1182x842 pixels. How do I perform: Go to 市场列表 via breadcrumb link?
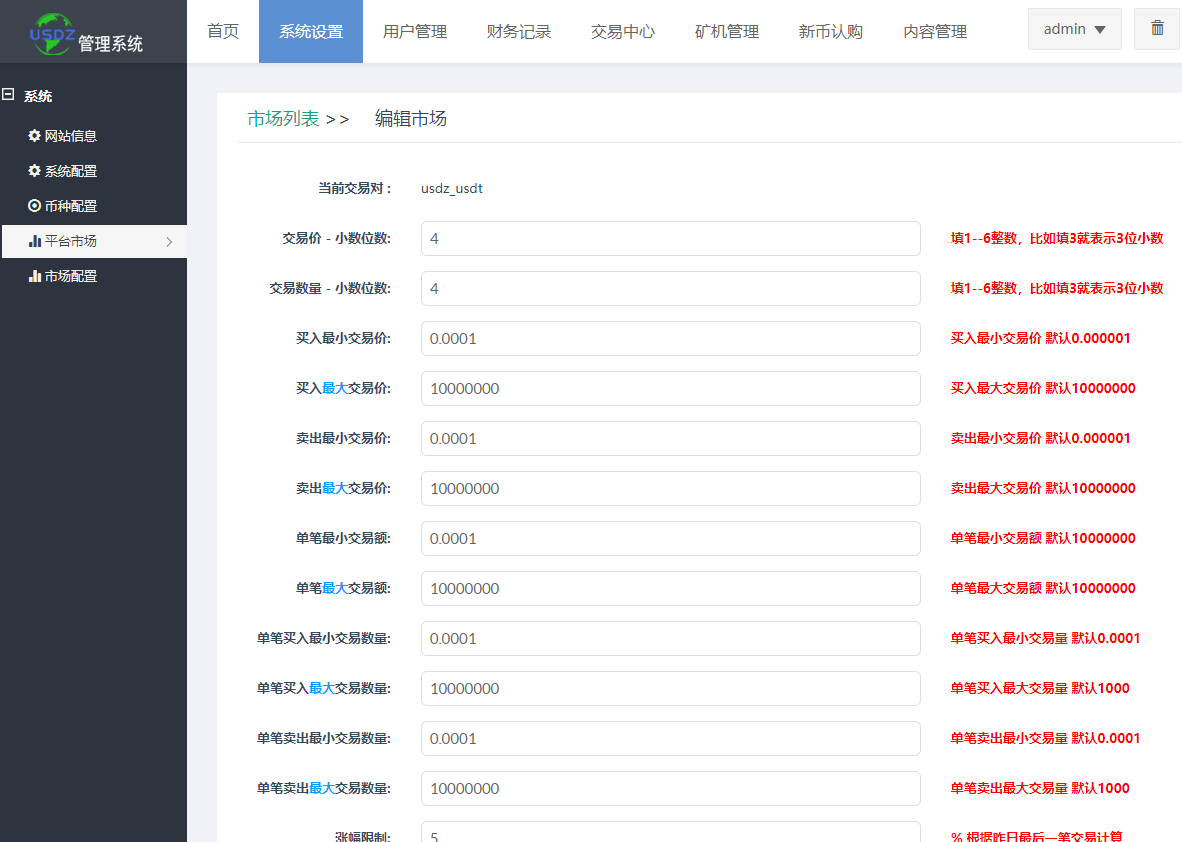(283, 117)
